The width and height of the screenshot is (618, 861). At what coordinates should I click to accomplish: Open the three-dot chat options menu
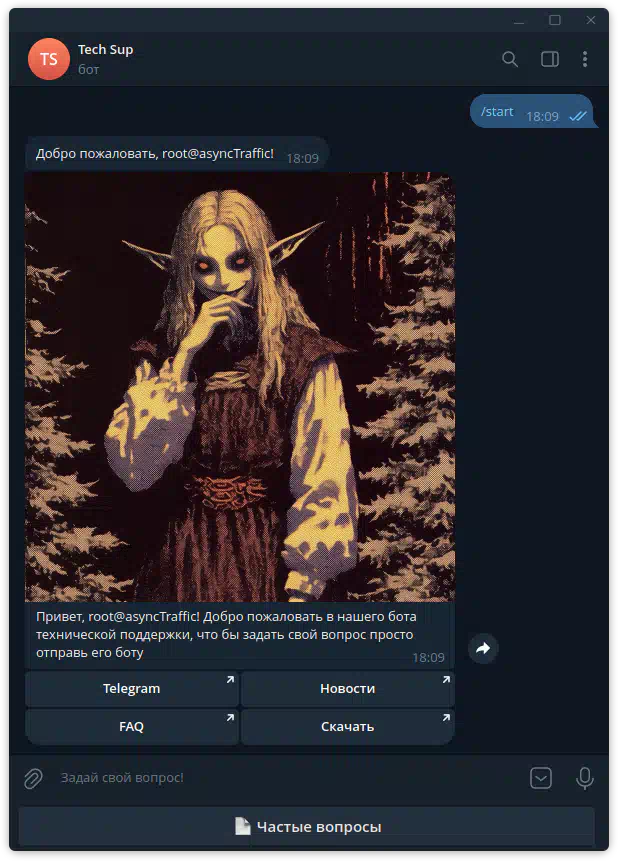pyautogui.click(x=585, y=59)
